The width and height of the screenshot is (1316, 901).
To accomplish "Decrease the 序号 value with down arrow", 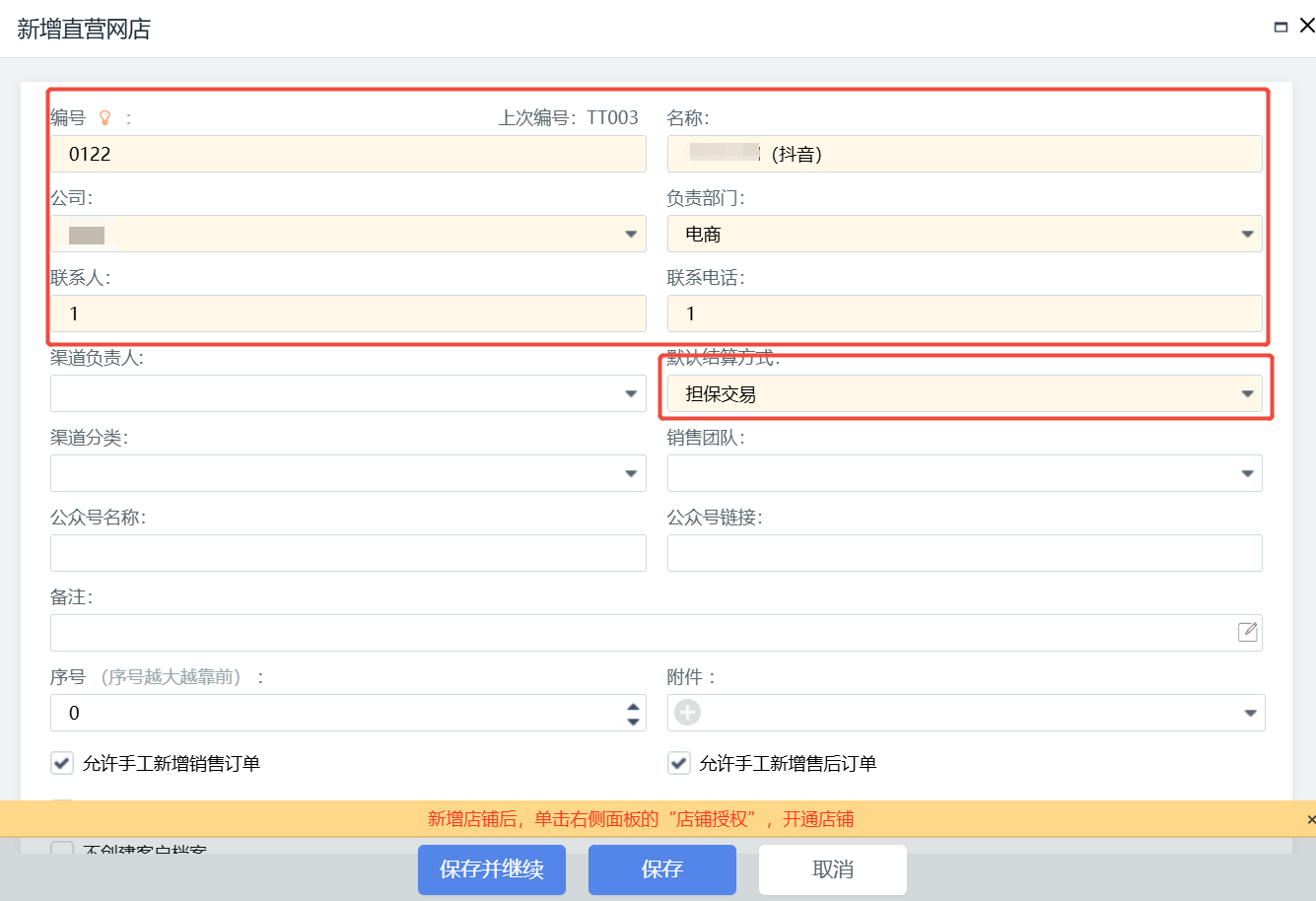I will 633,722.
